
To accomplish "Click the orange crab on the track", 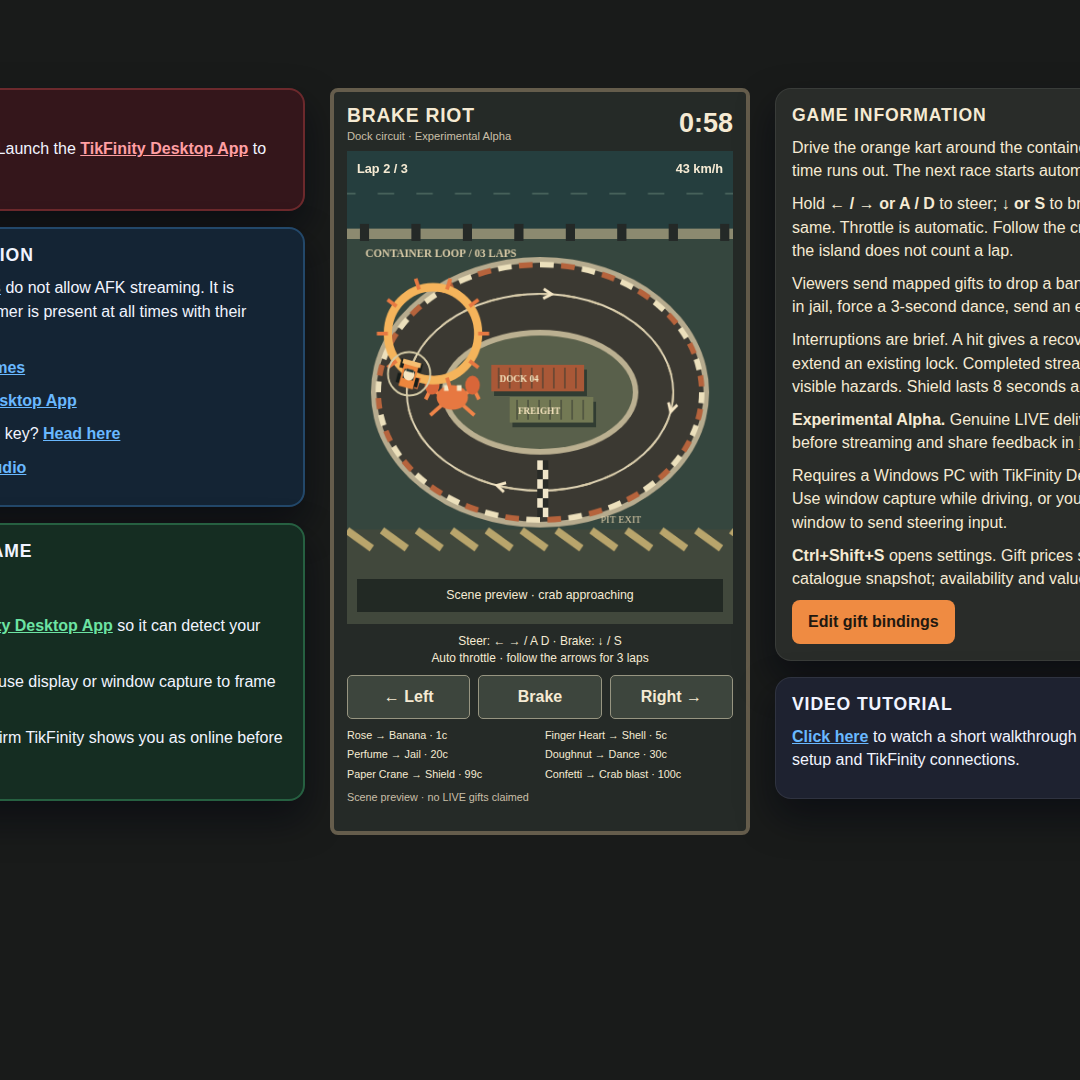I will pyautogui.click(x=453, y=395).
